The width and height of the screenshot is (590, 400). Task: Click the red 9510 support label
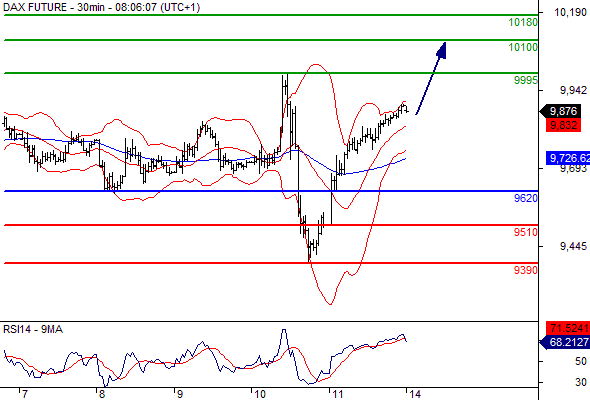pyautogui.click(x=526, y=232)
